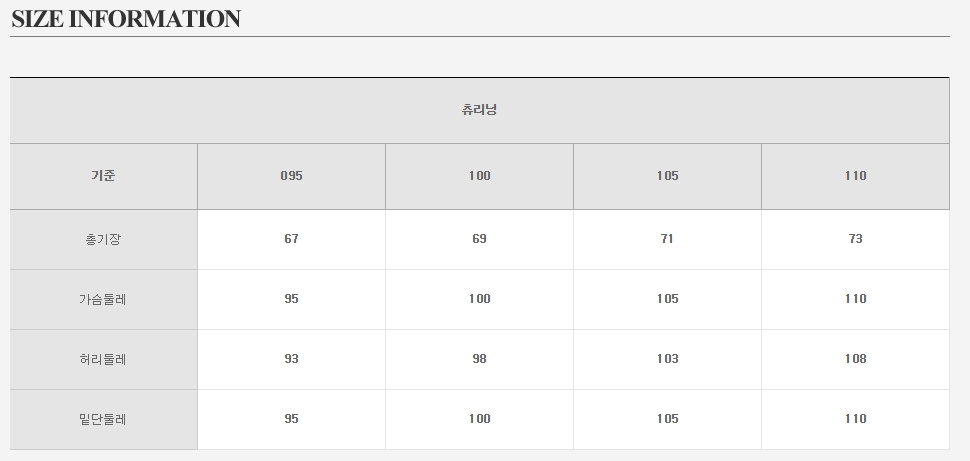
Task: Click the 095 size column header
Action: [291, 176]
